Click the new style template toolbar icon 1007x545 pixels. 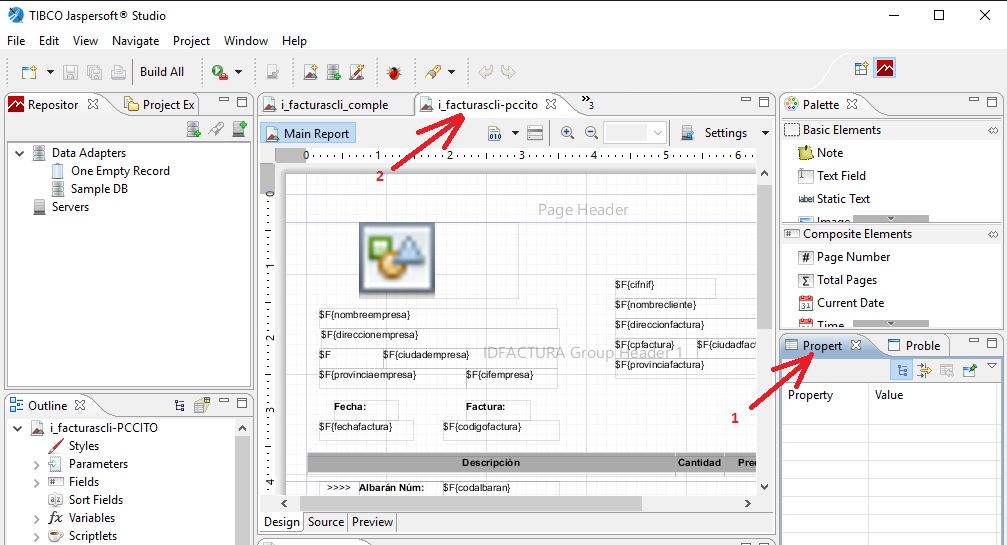(x=357, y=72)
